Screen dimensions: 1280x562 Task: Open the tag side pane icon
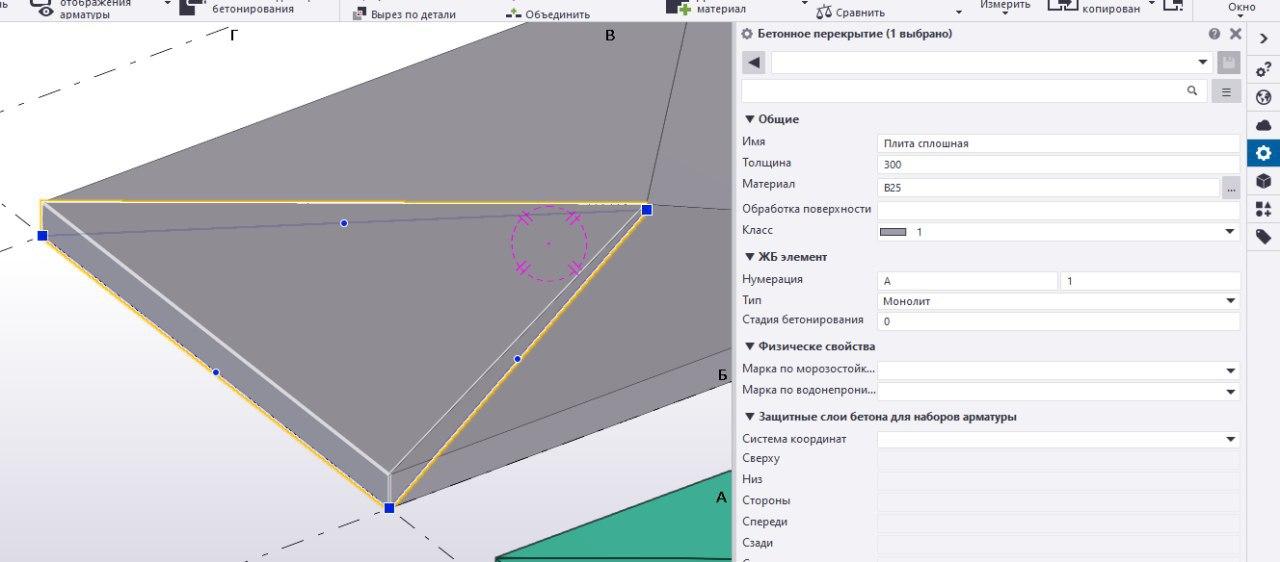click(x=1264, y=237)
